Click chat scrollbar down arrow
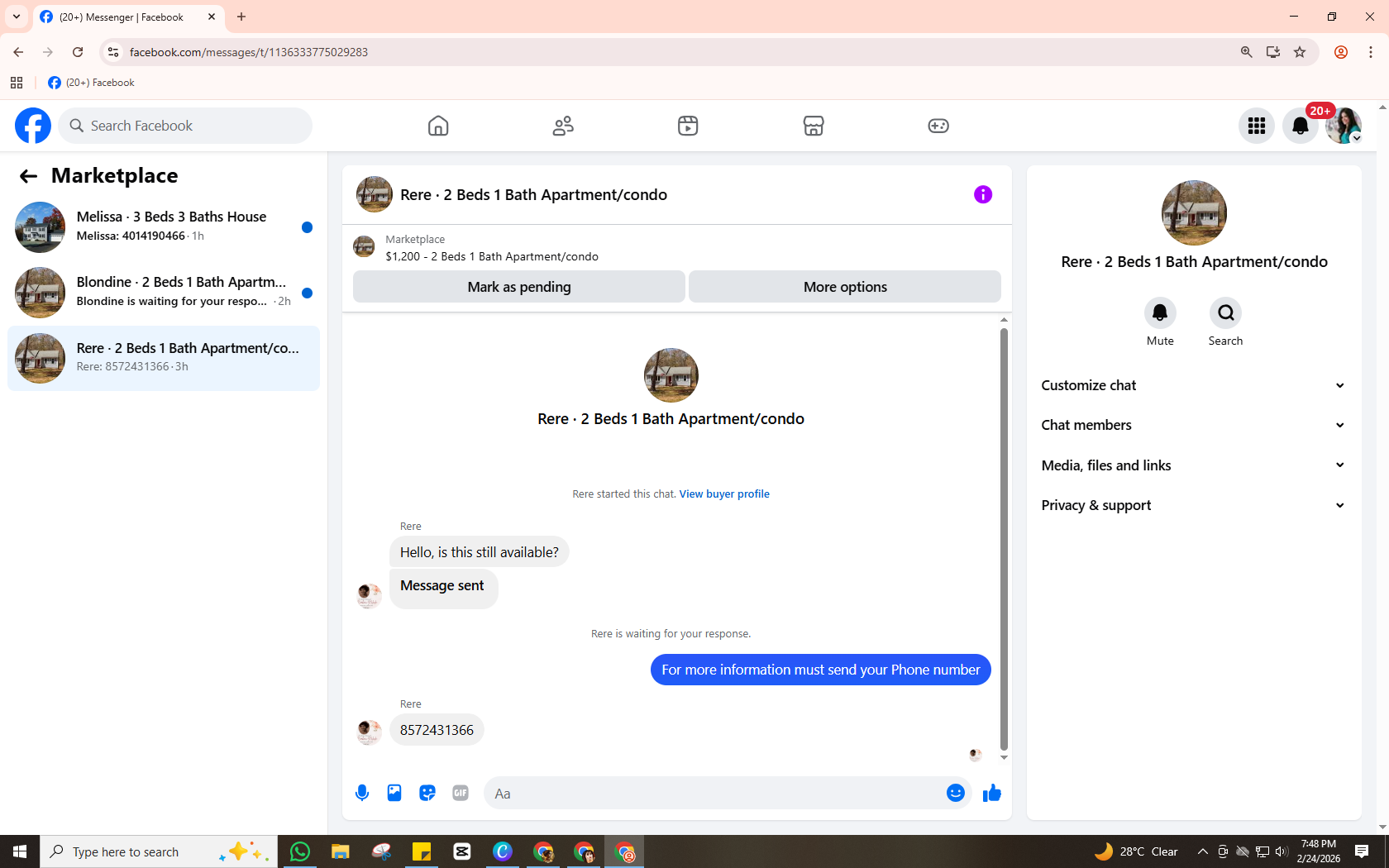The image size is (1389, 868). 1004,757
